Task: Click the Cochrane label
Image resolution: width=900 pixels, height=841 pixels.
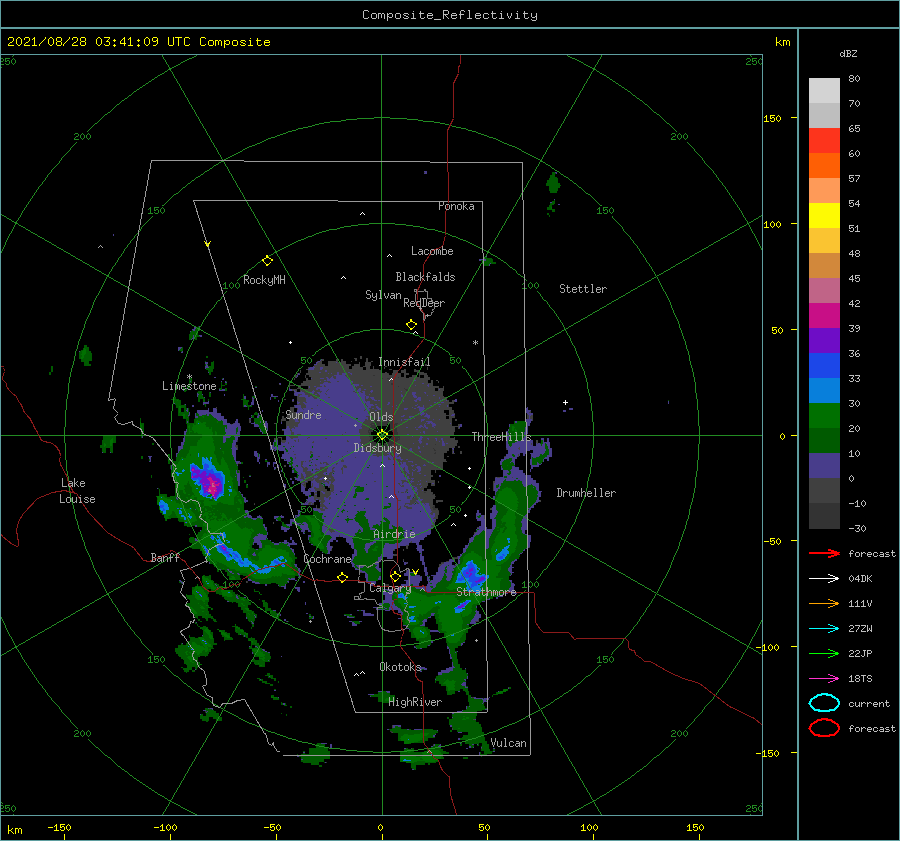Action: pos(327,559)
